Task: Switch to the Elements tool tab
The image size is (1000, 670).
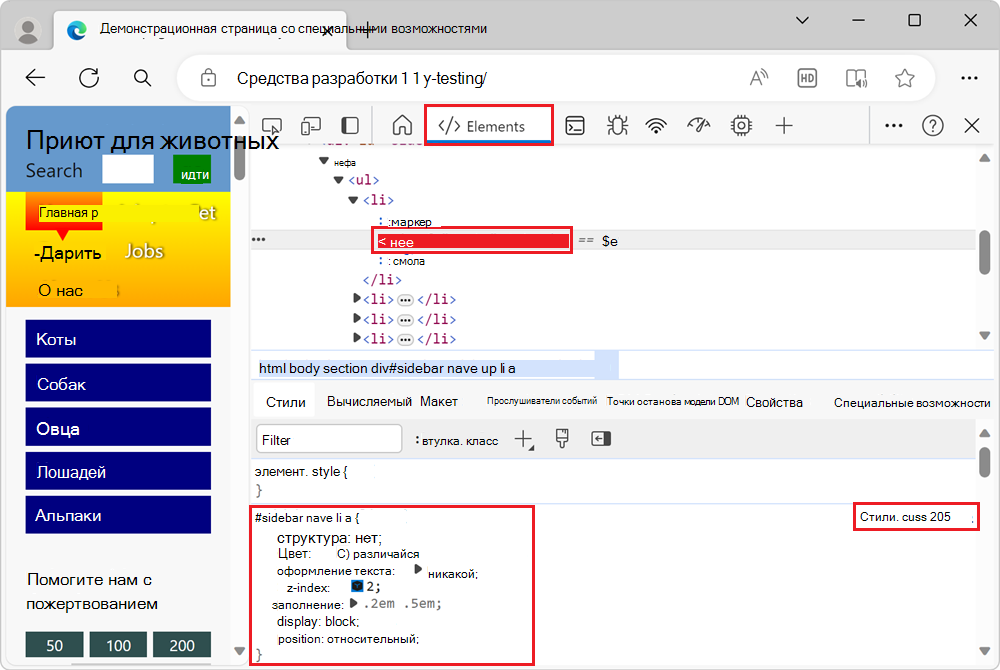Action: (489, 126)
